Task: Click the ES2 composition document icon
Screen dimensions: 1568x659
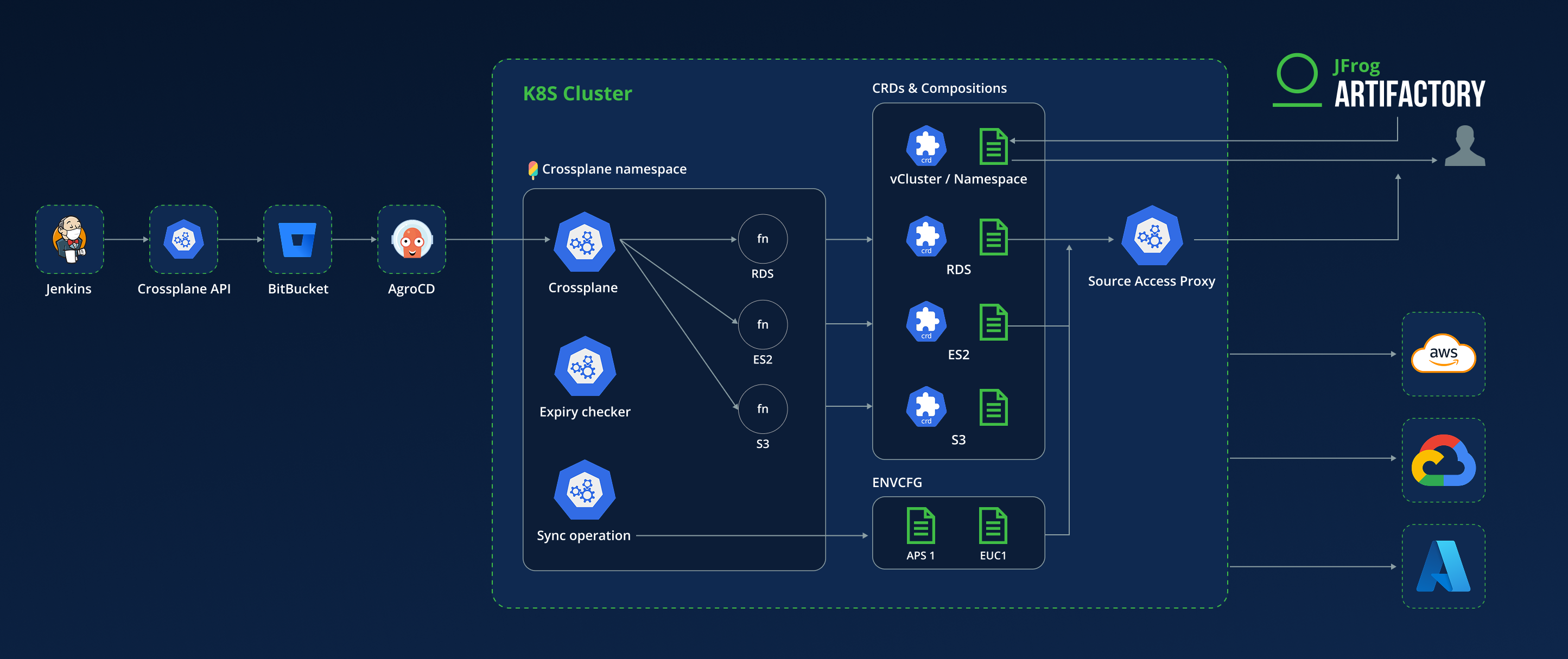Action: click(x=993, y=323)
